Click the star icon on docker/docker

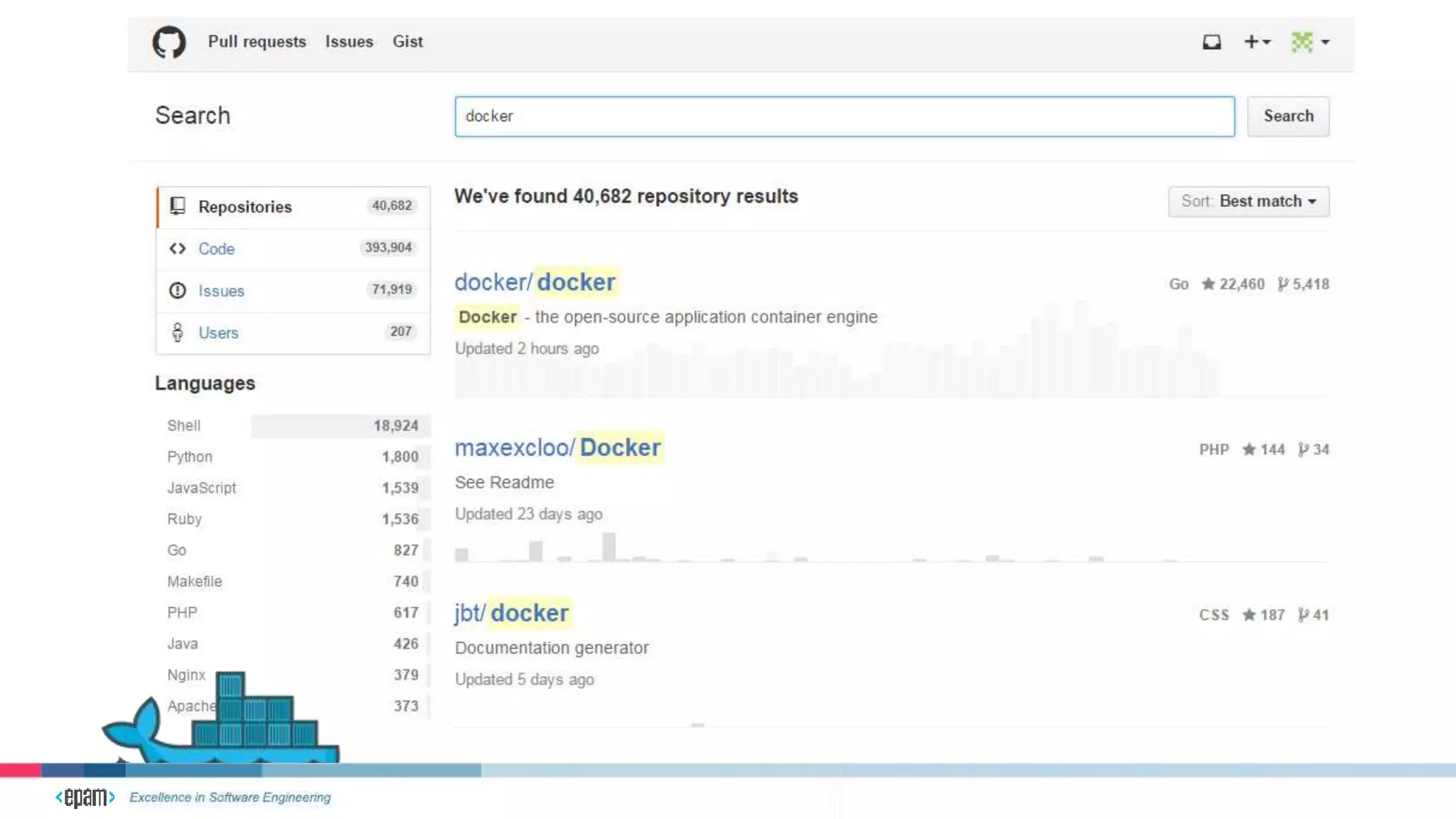click(x=1208, y=284)
